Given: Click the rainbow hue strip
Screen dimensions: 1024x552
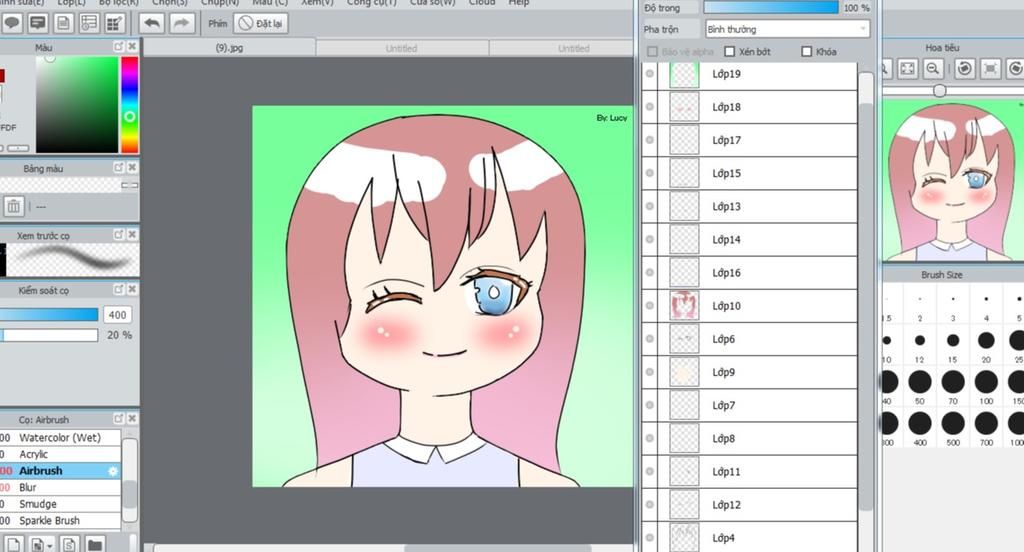Looking at the screenshot, I should click(x=129, y=105).
